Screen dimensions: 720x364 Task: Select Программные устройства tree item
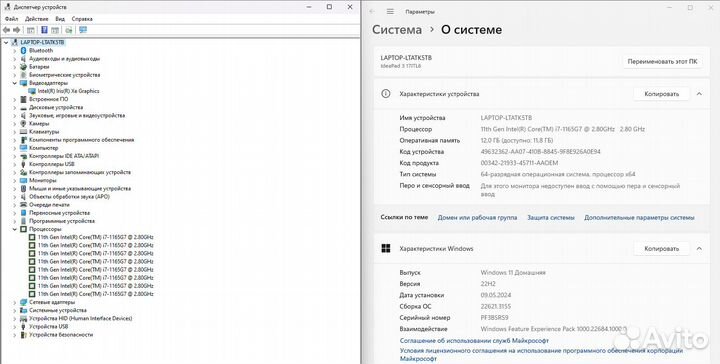[62, 221]
